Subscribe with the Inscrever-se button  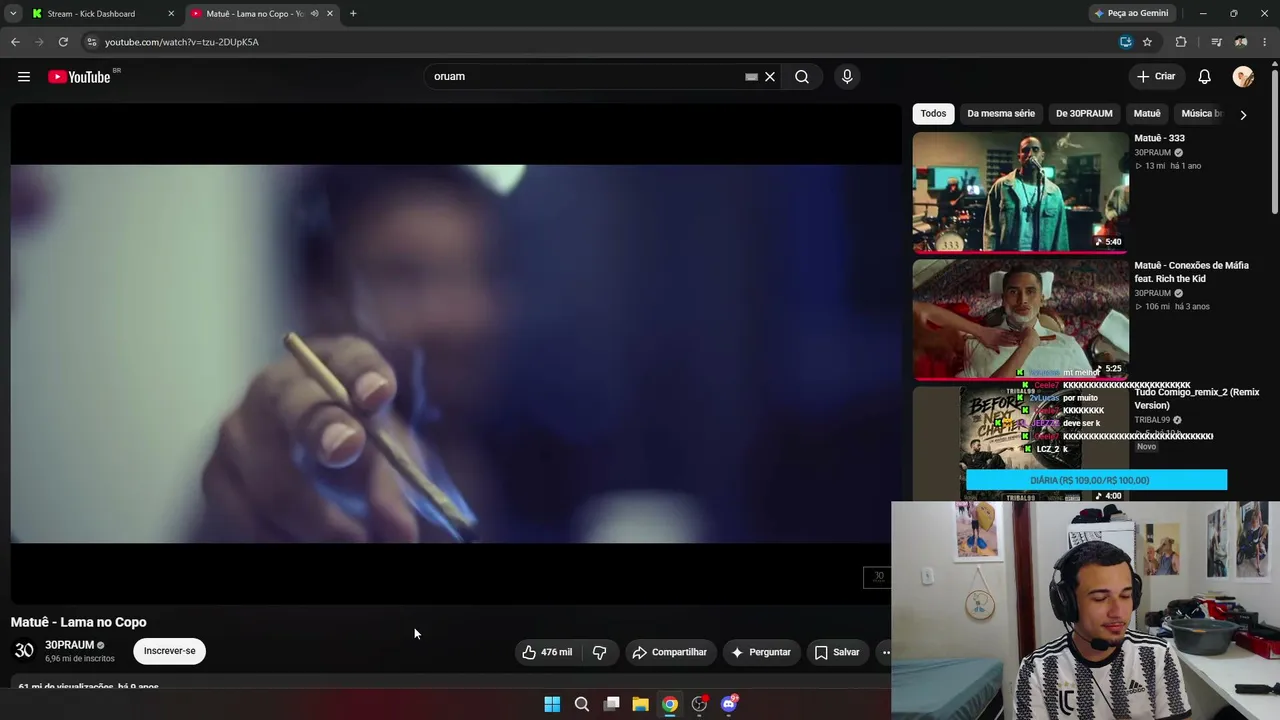coord(169,651)
